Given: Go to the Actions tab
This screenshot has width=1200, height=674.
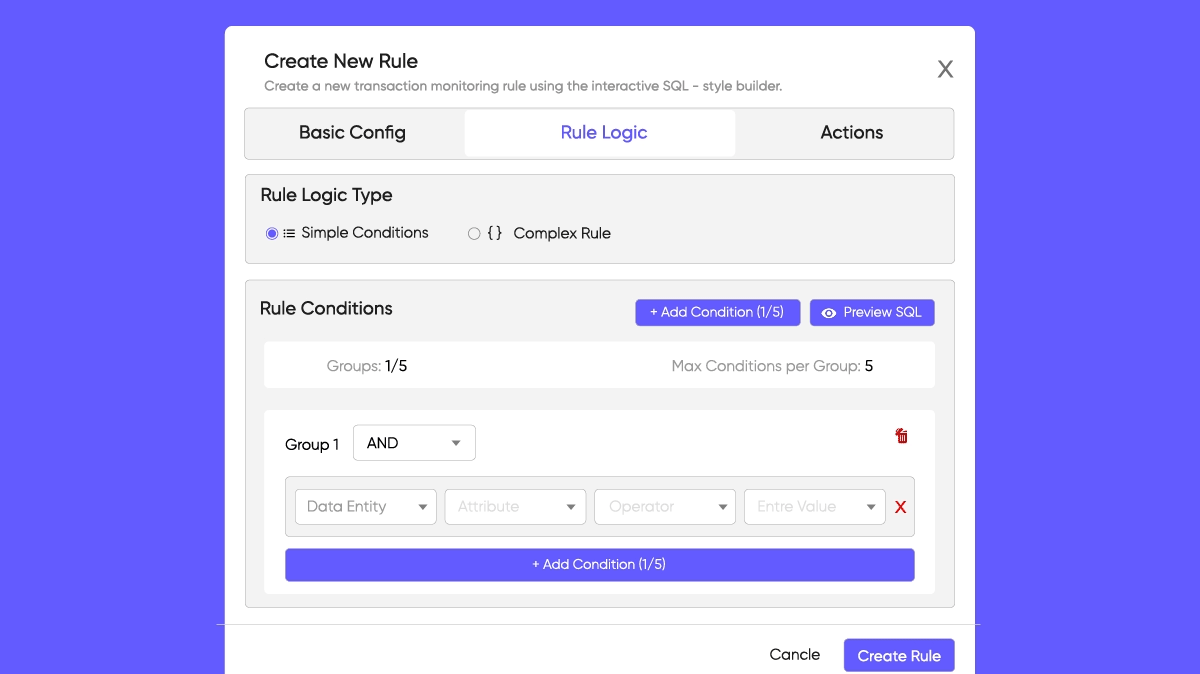Looking at the screenshot, I should (x=851, y=133).
